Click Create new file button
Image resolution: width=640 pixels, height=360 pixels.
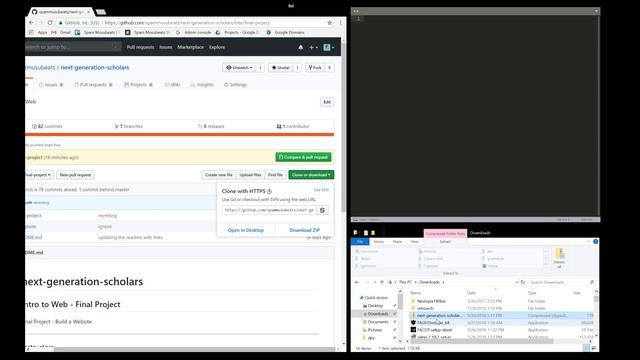(219, 175)
